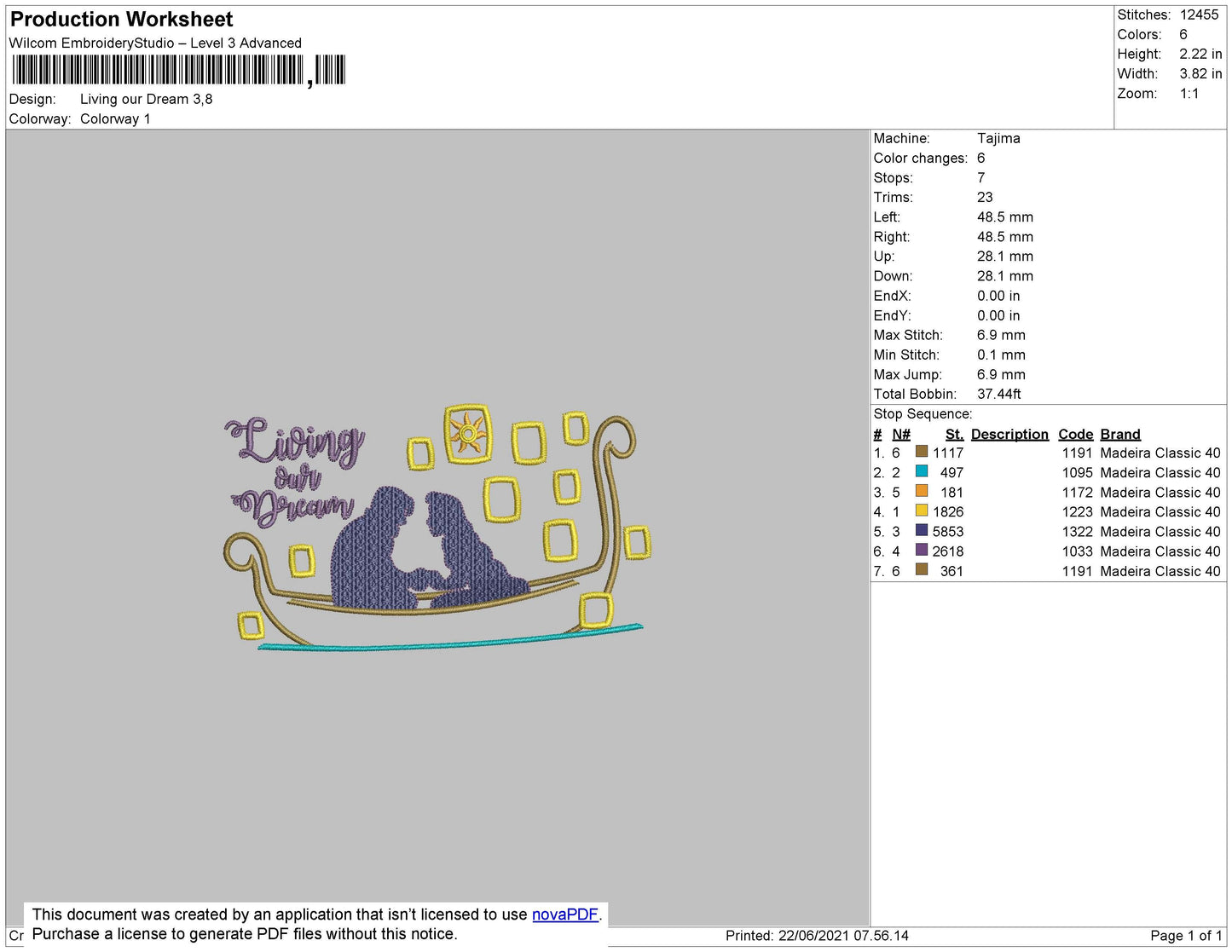Select the Design name Living our Dream 3,8
Image resolution: width=1232 pixels, height=952 pixels.
(147, 99)
